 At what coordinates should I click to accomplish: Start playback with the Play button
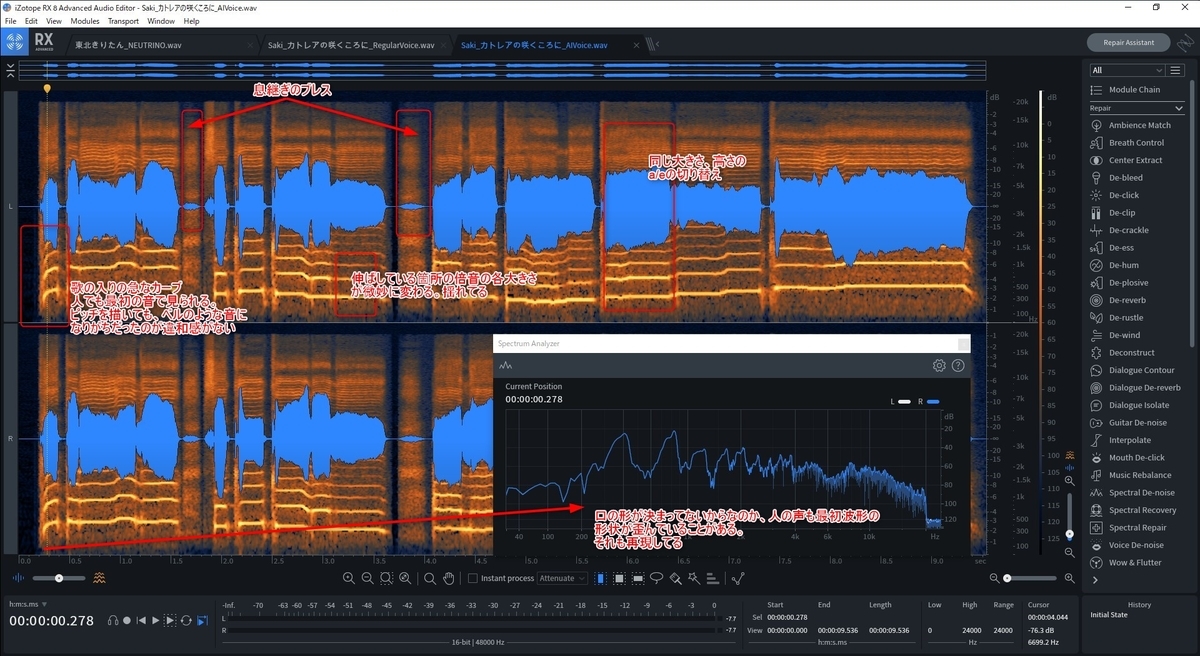click(155, 621)
